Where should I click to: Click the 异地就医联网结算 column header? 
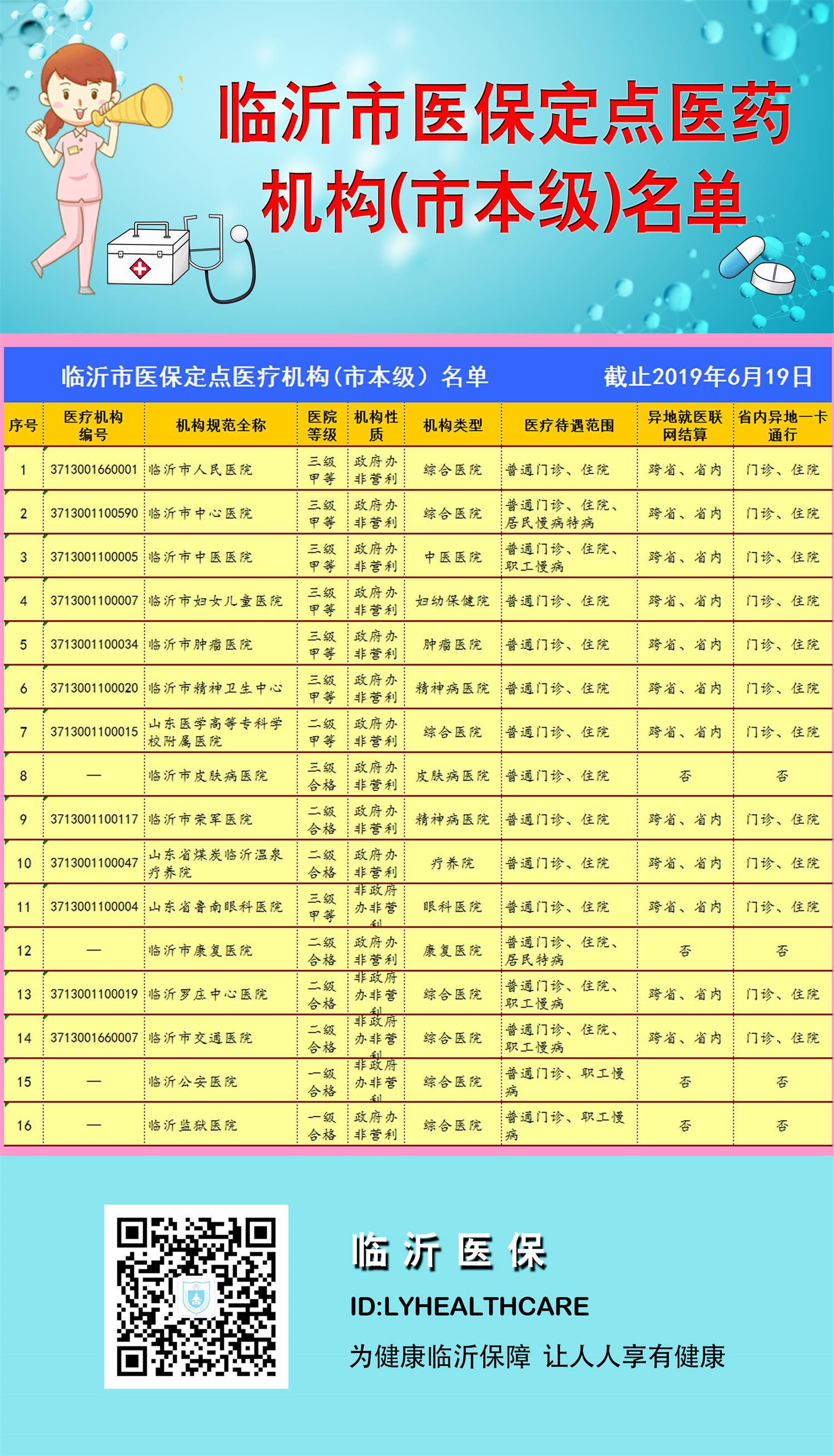(x=684, y=425)
